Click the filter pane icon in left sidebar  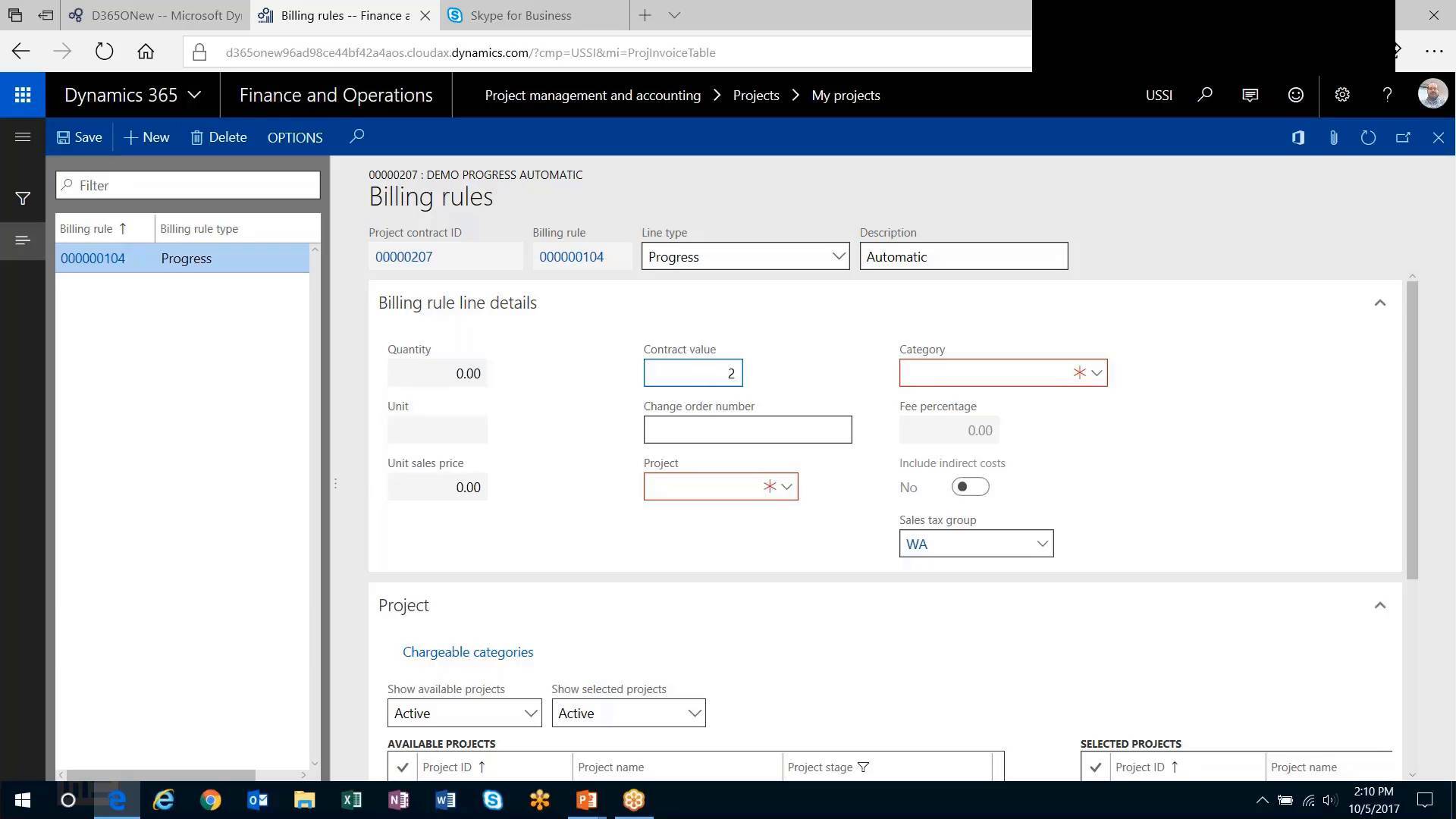click(23, 199)
